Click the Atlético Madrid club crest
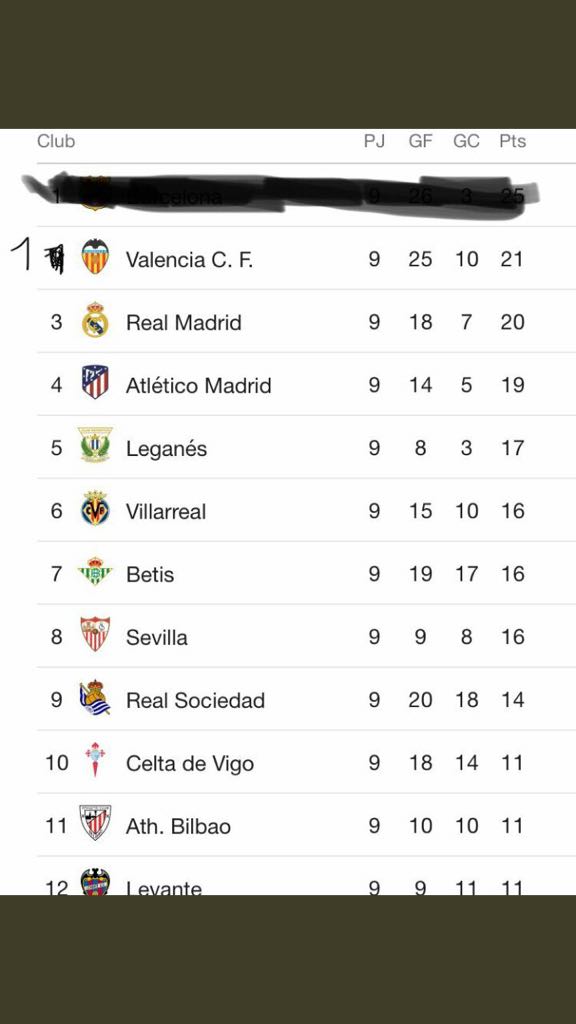Screen dimensions: 576x1024 [95, 382]
